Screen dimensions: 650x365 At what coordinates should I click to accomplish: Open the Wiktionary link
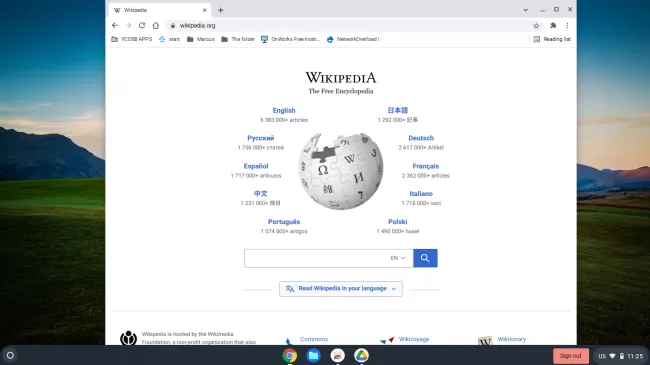pos(512,339)
